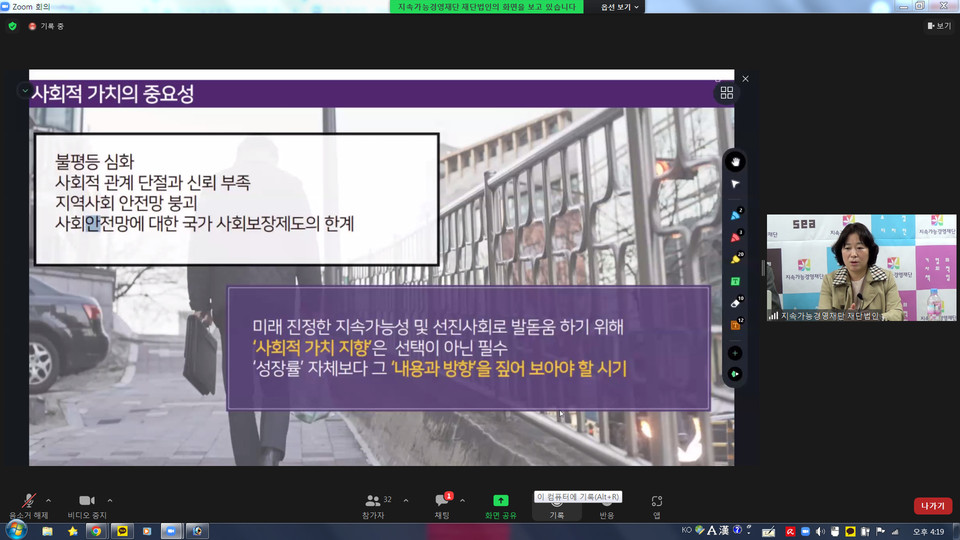Open the 옵션 보기 dropdown
Viewport: 960px width, 540px height.
click(x=620, y=7)
